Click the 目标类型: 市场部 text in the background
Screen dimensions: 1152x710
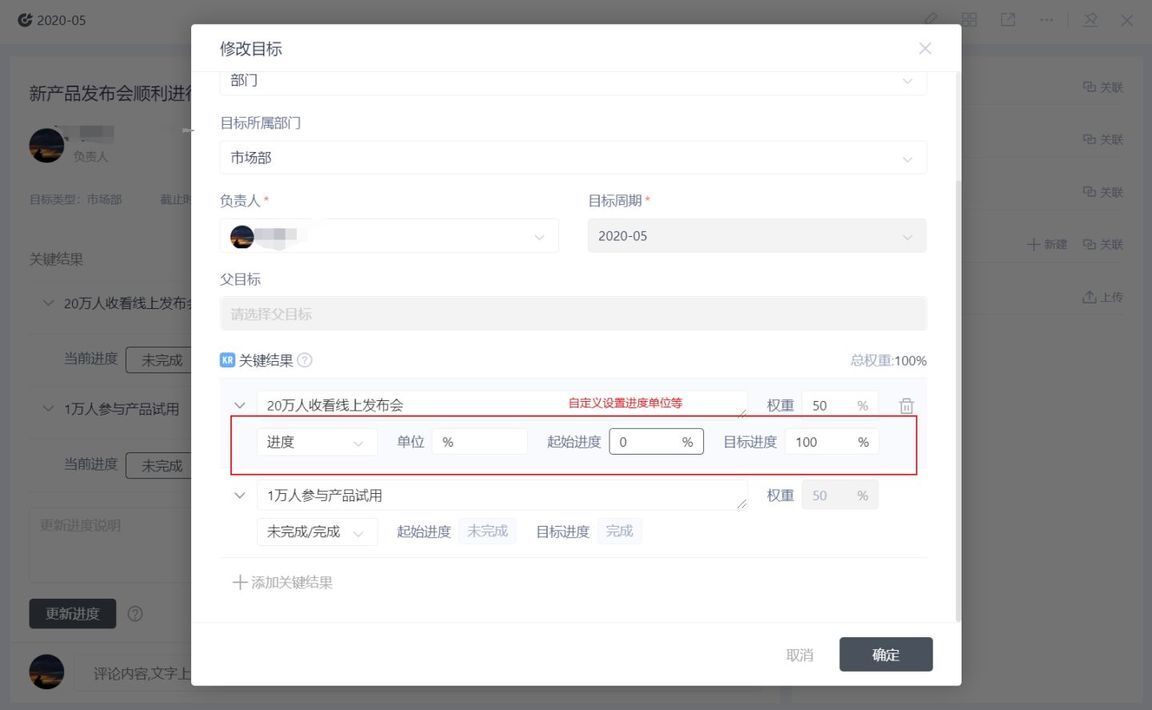point(76,199)
